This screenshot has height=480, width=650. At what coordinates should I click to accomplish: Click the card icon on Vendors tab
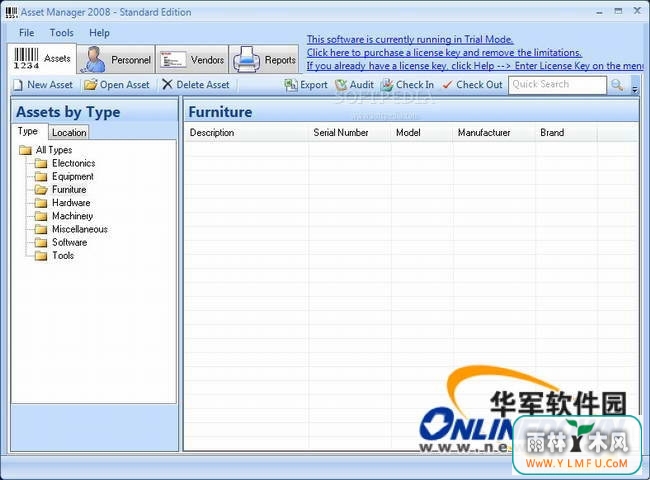(x=173, y=60)
